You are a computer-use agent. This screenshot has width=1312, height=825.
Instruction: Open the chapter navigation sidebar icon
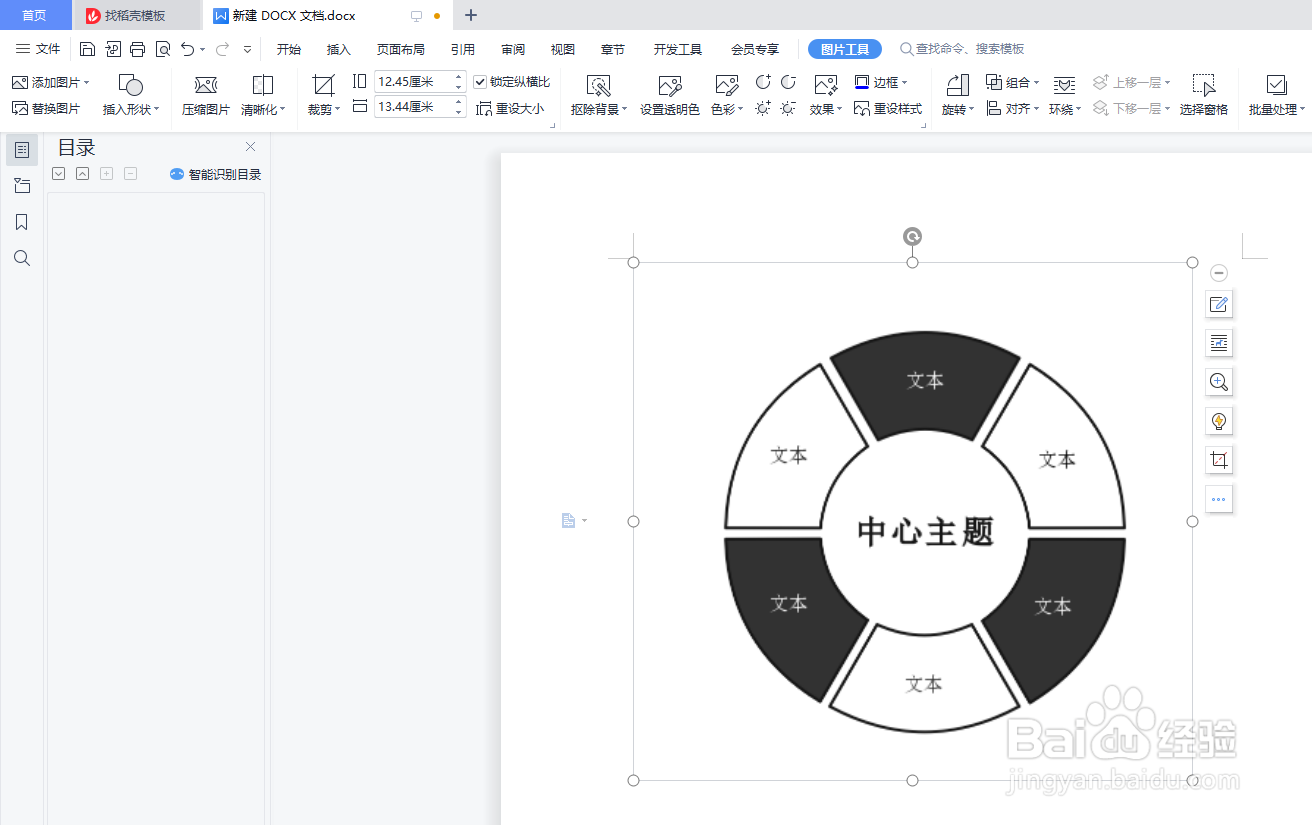(22, 186)
